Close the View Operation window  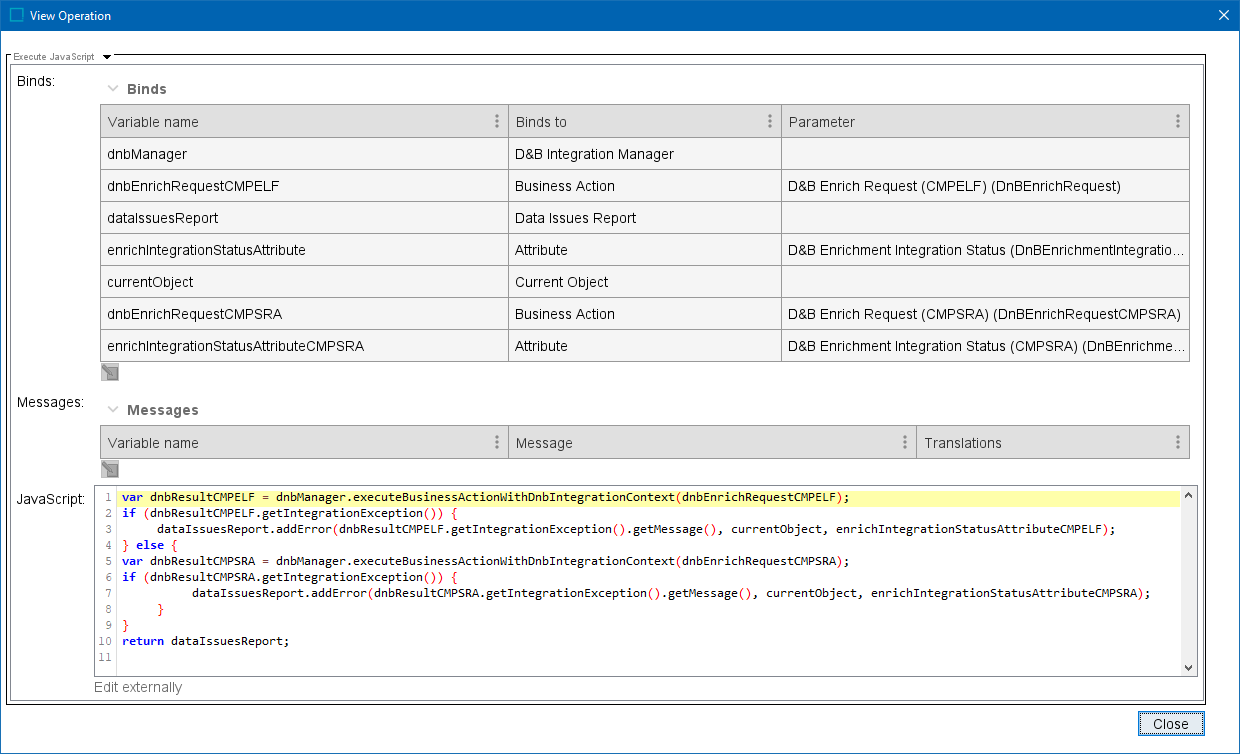1223,15
